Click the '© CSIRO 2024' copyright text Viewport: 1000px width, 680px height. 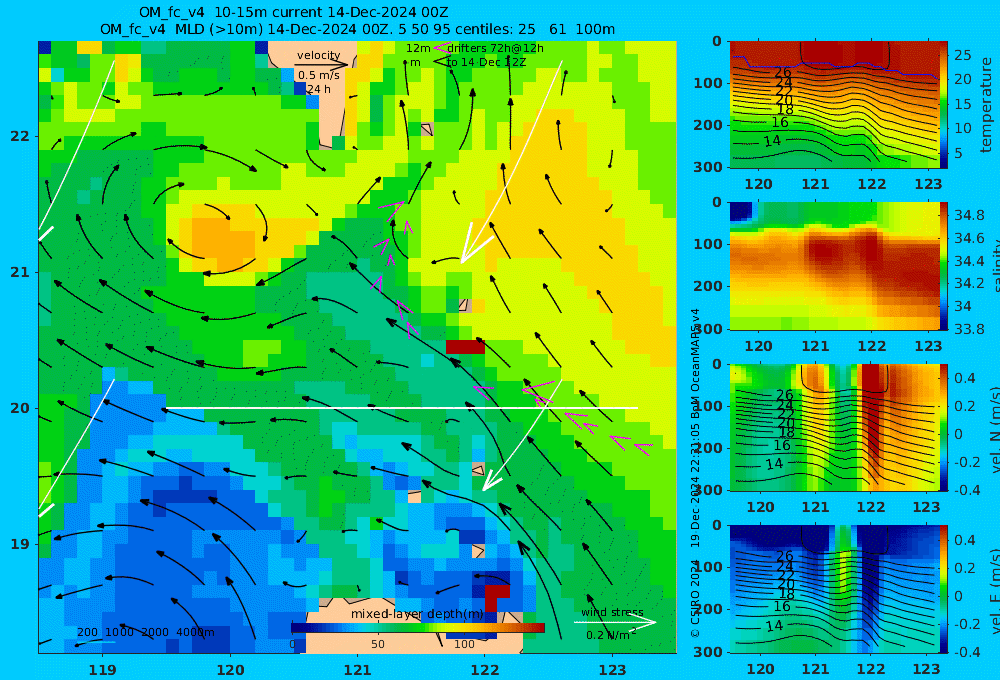695,598
